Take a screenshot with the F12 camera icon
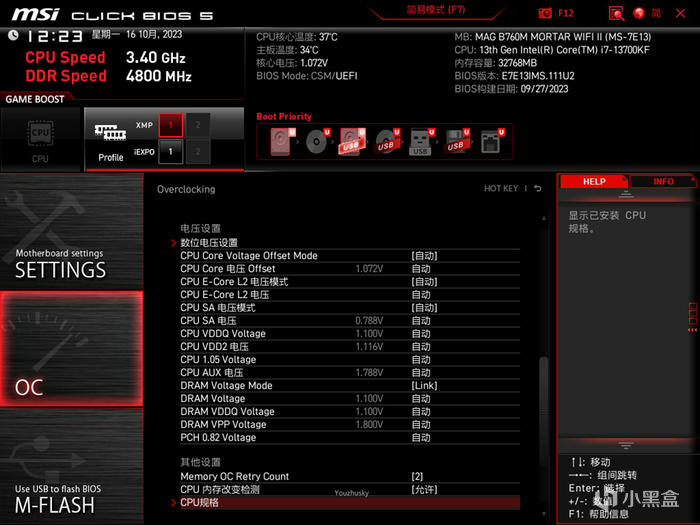The image size is (700, 525). click(x=545, y=13)
